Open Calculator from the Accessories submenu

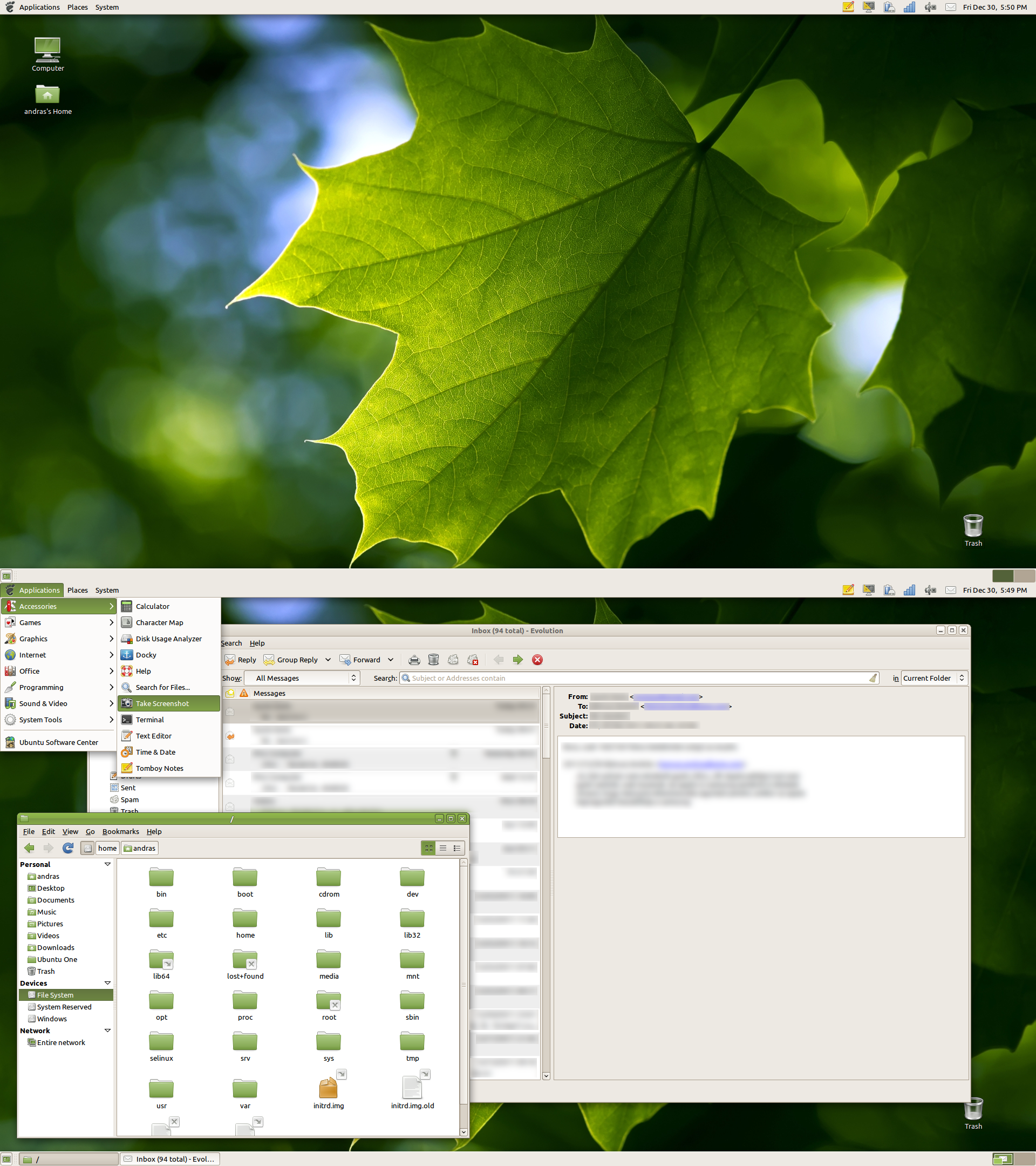[x=169, y=606]
